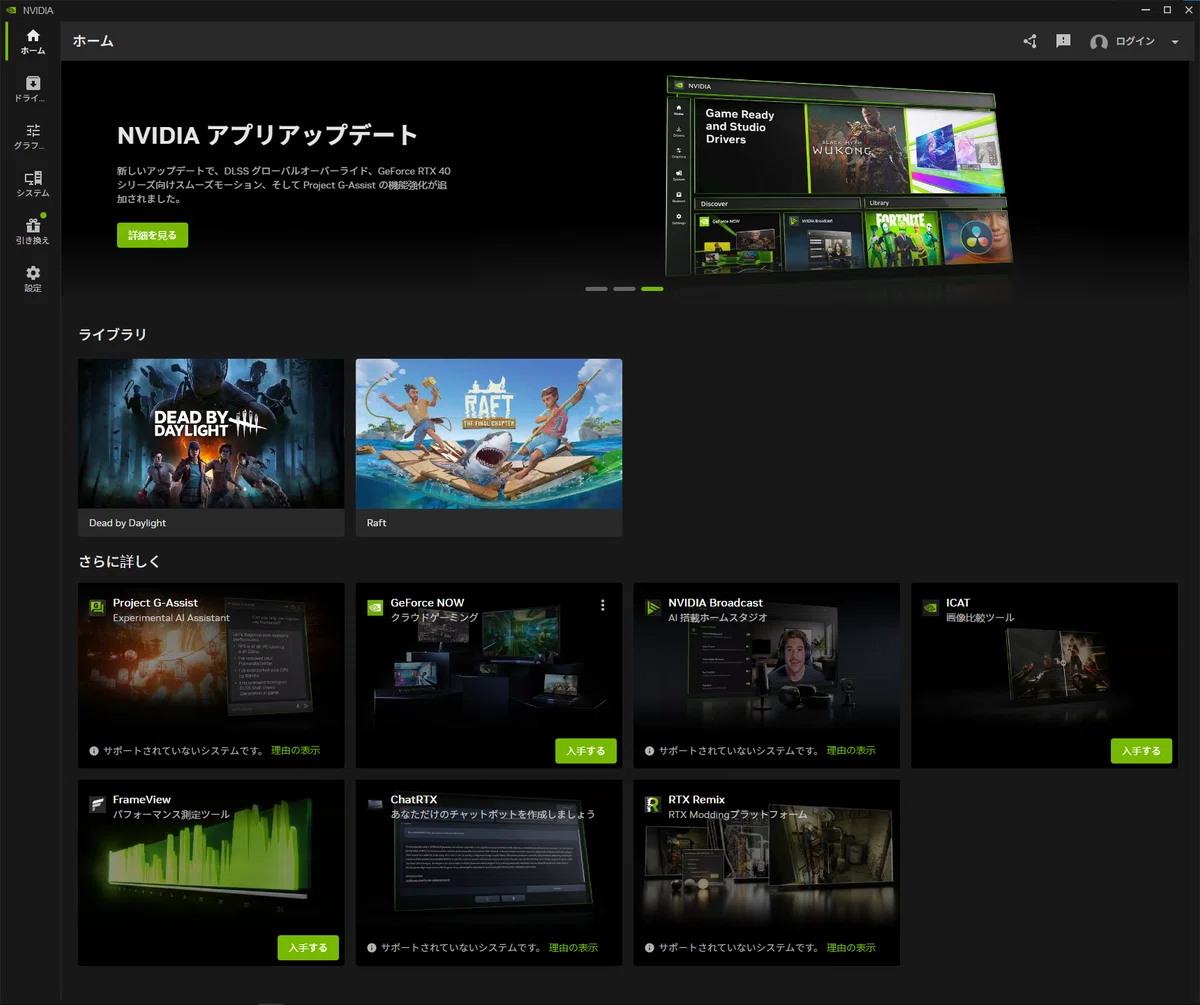
Task: Click the RTX Remix title text
Action: 697,800
